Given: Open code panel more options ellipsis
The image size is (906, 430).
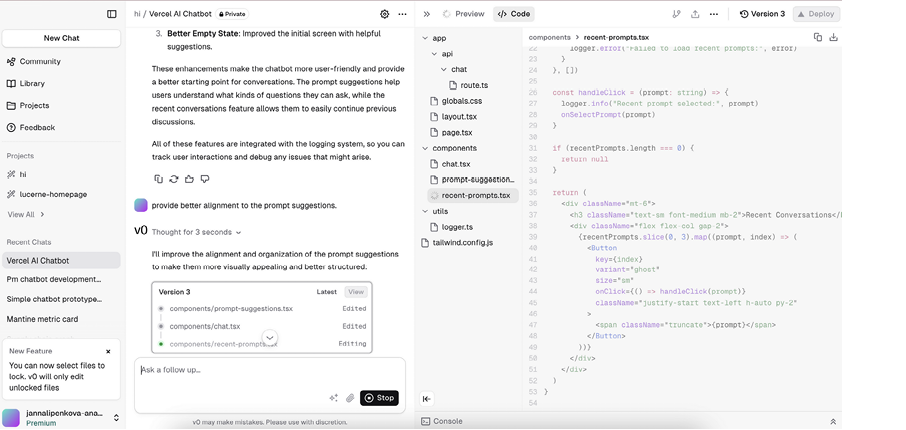Looking at the screenshot, I should point(714,14).
